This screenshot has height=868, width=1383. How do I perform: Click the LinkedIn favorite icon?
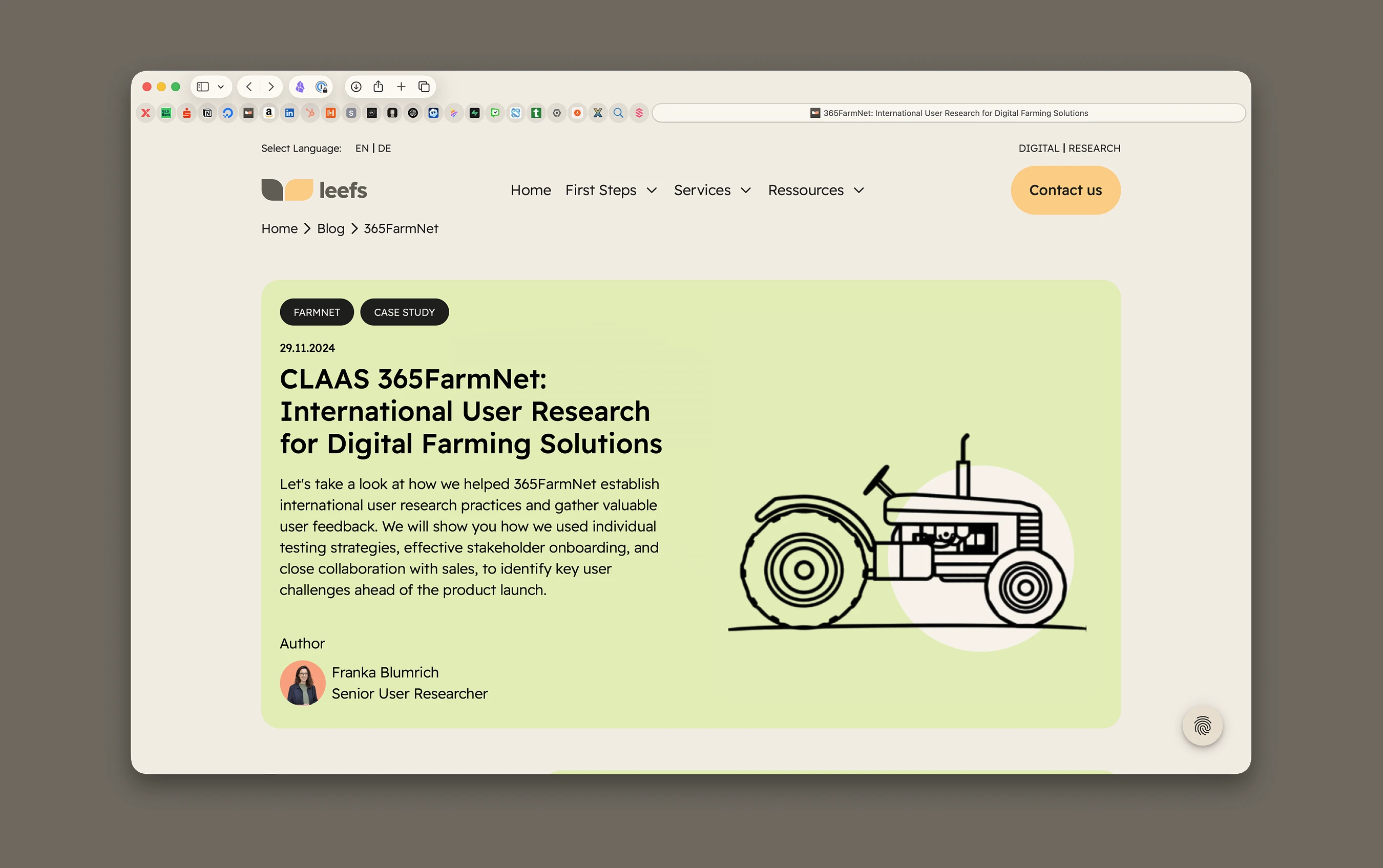[x=289, y=113]
